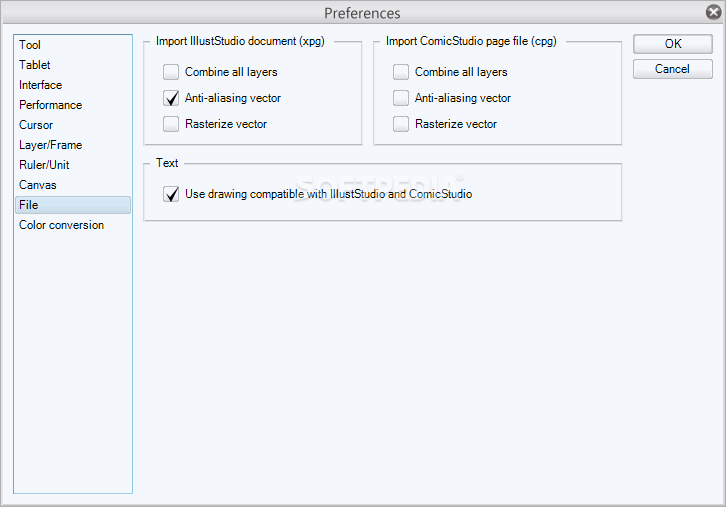Enable Combine all layers for IllustStudio import

point(171,72)
